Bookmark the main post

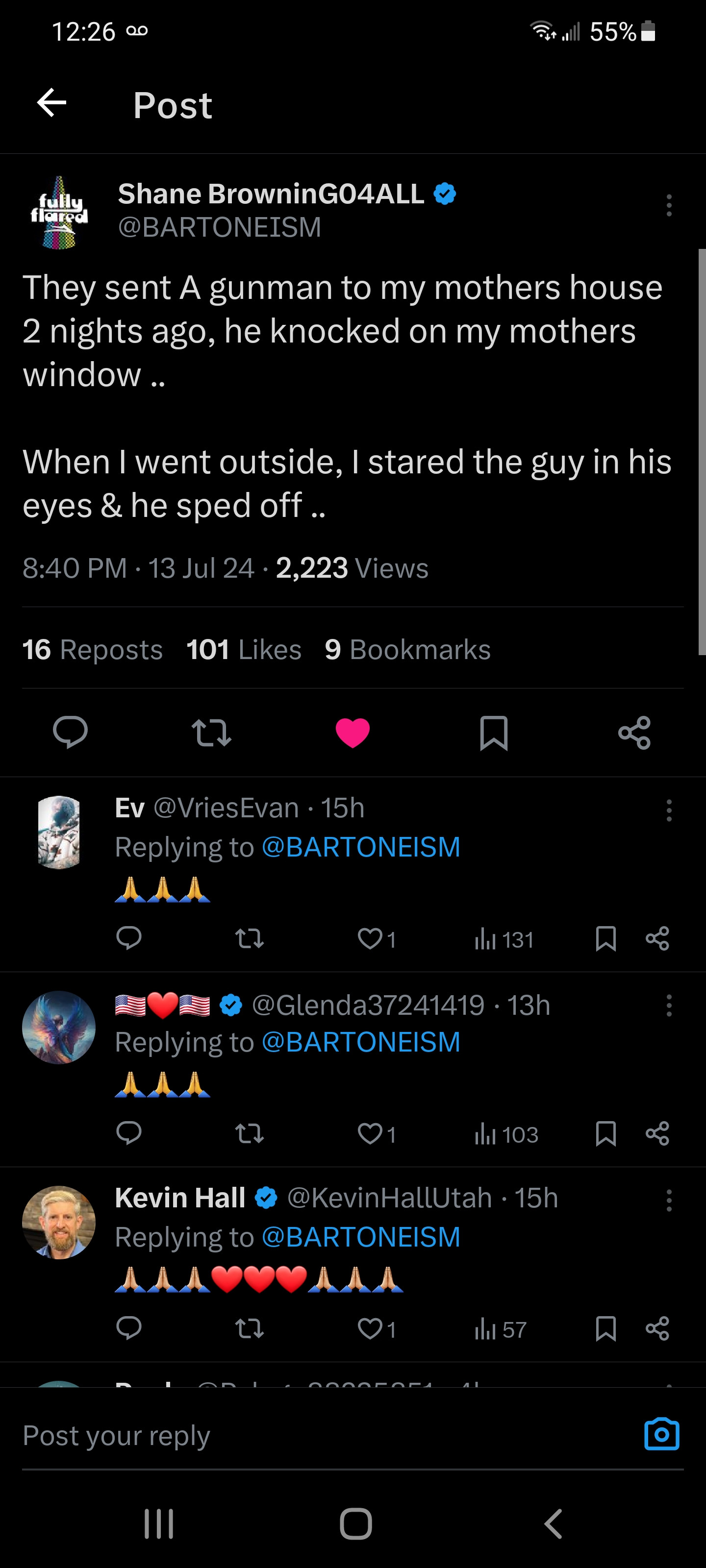[x=493, y=732]
